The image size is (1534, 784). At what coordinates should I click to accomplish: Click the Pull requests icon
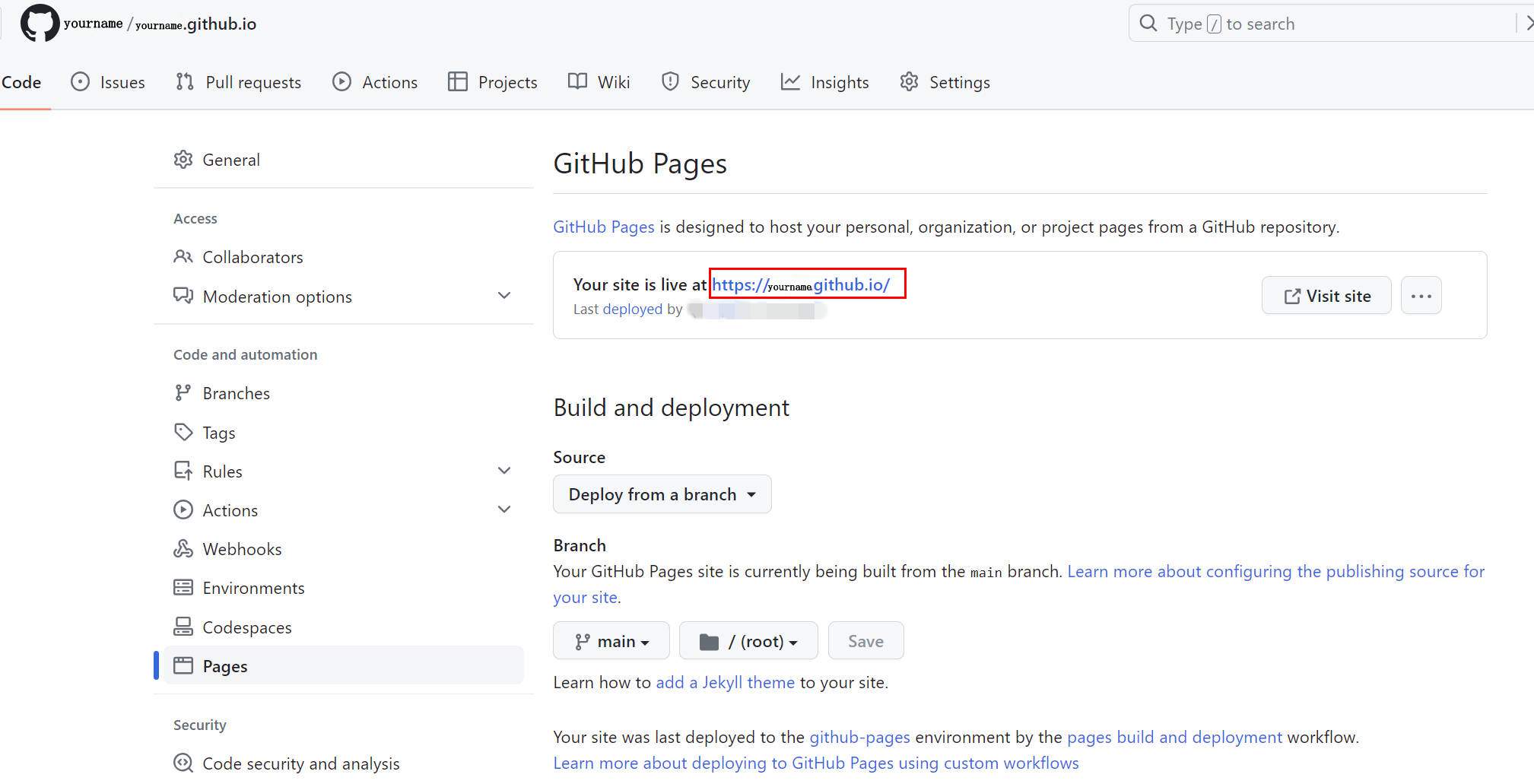pyautogui.click(x=185, y=81)
